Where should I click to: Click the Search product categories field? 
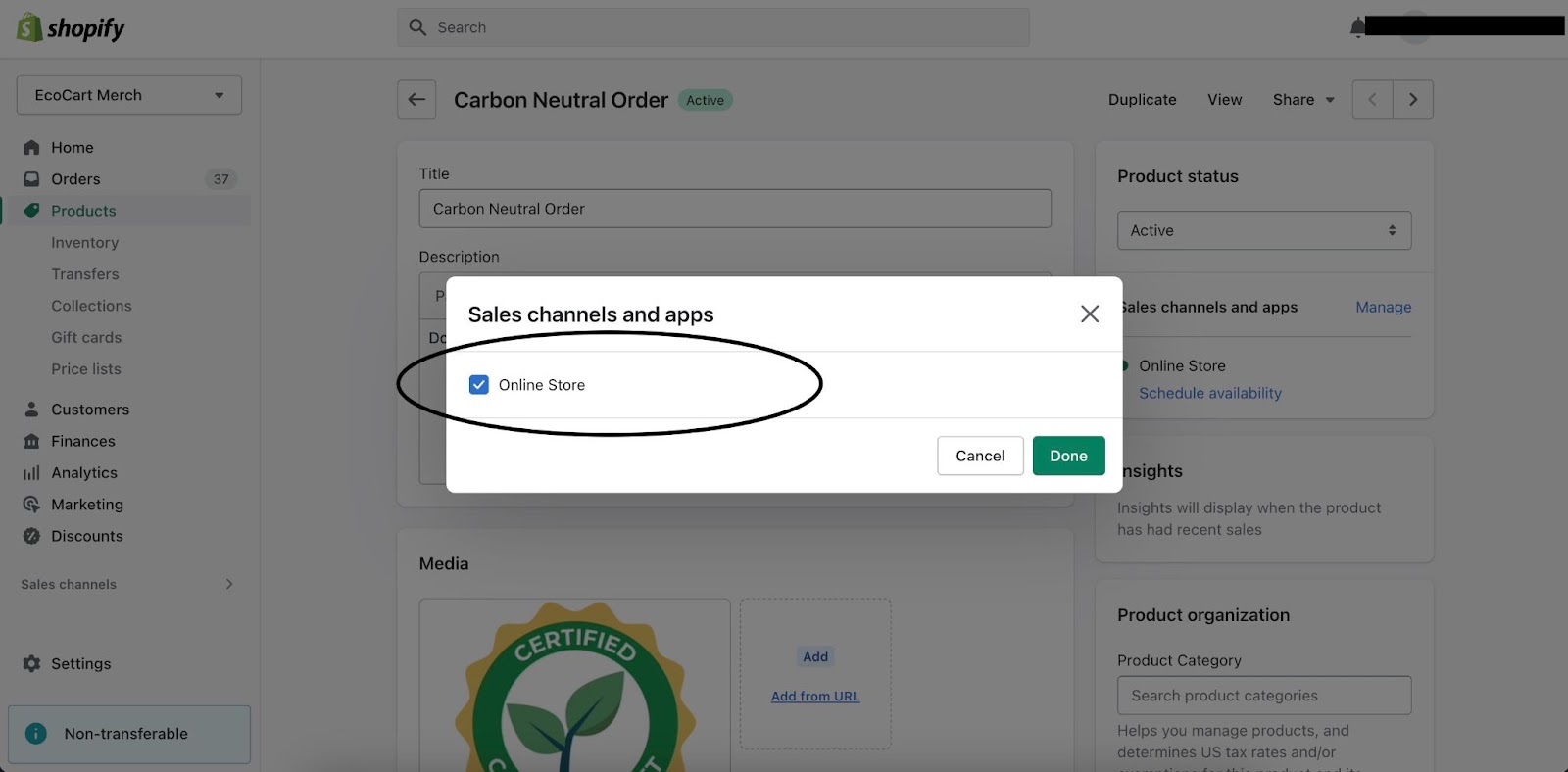click(1264, 696)
